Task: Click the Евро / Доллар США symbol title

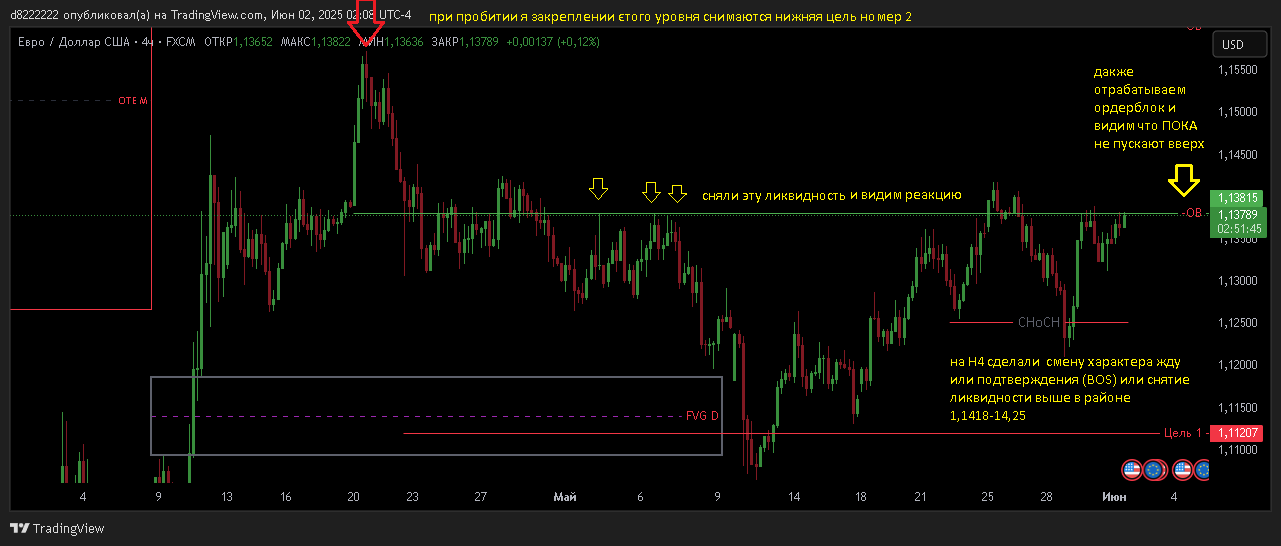Action: (72, 42)
